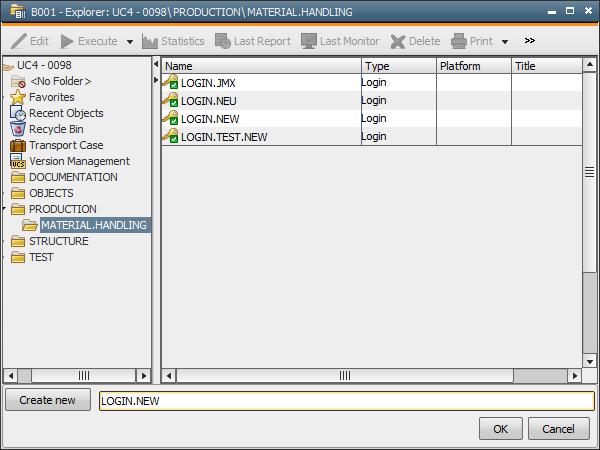
Task: Open Version Management icon
Action: [18, 161]
